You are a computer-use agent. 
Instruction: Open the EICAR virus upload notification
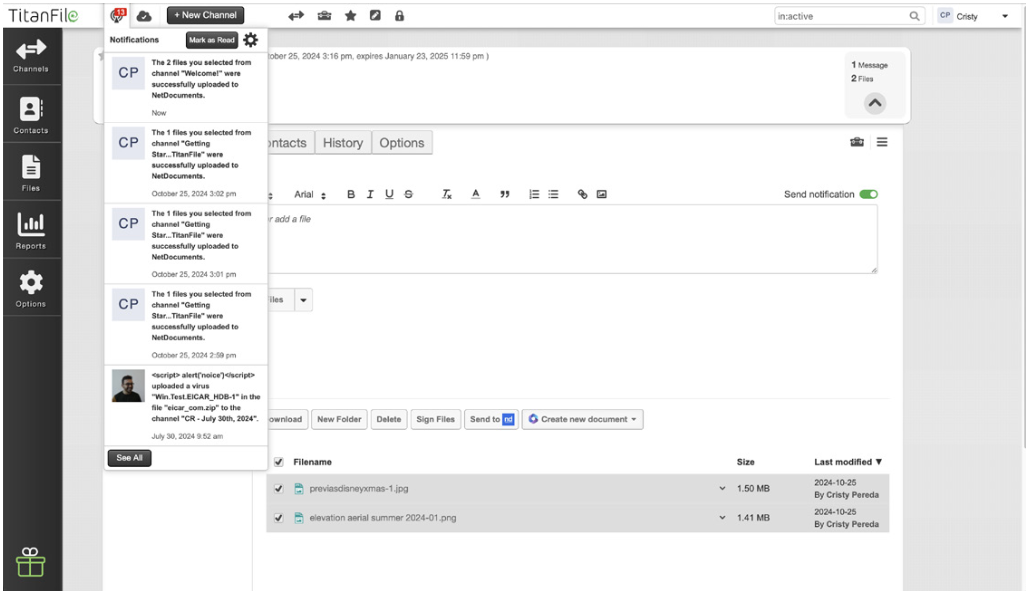[x=186, y=406]
